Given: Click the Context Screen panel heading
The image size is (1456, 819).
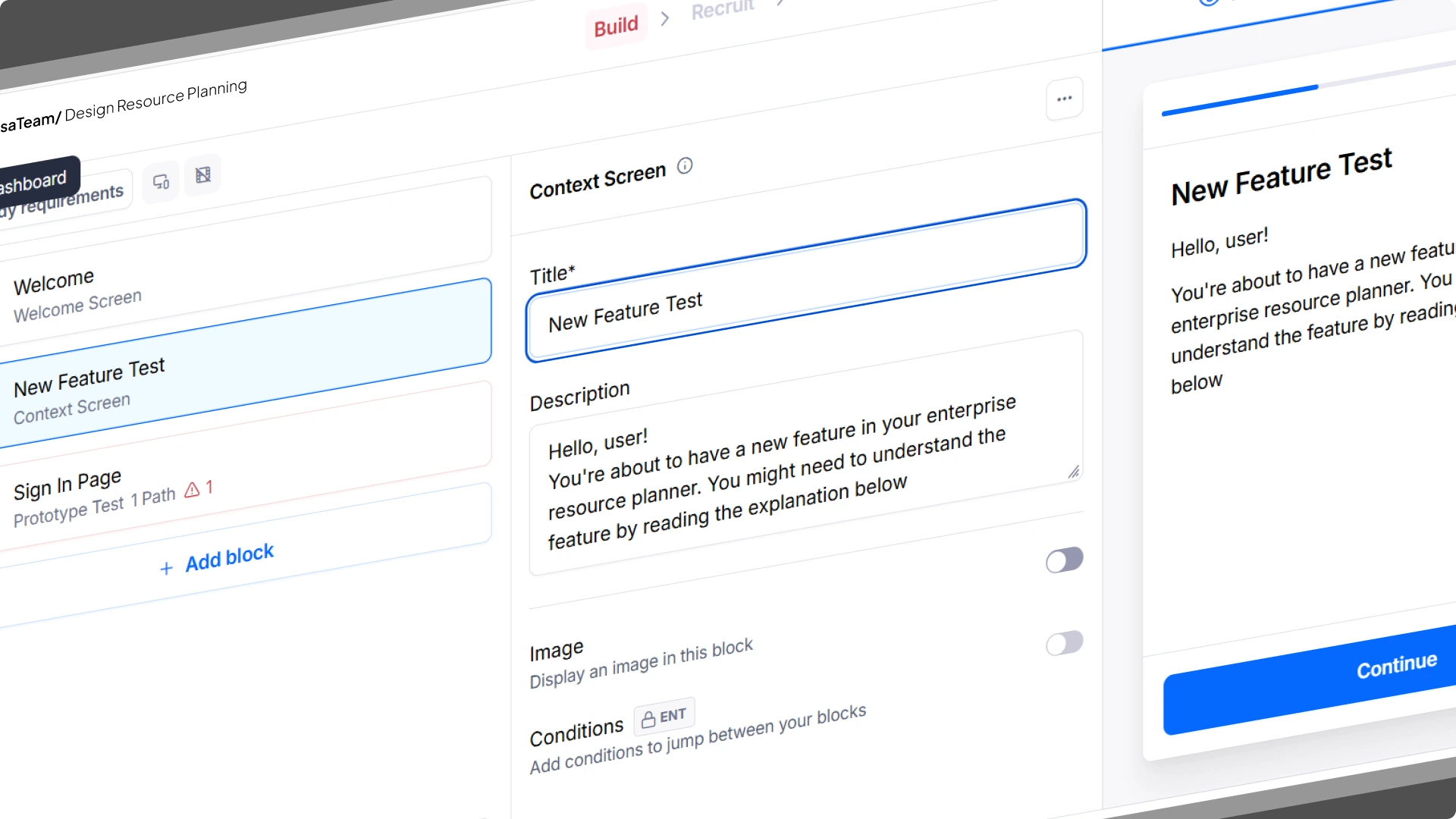Looking at the screenshot, I should click(x=598, y=181).
